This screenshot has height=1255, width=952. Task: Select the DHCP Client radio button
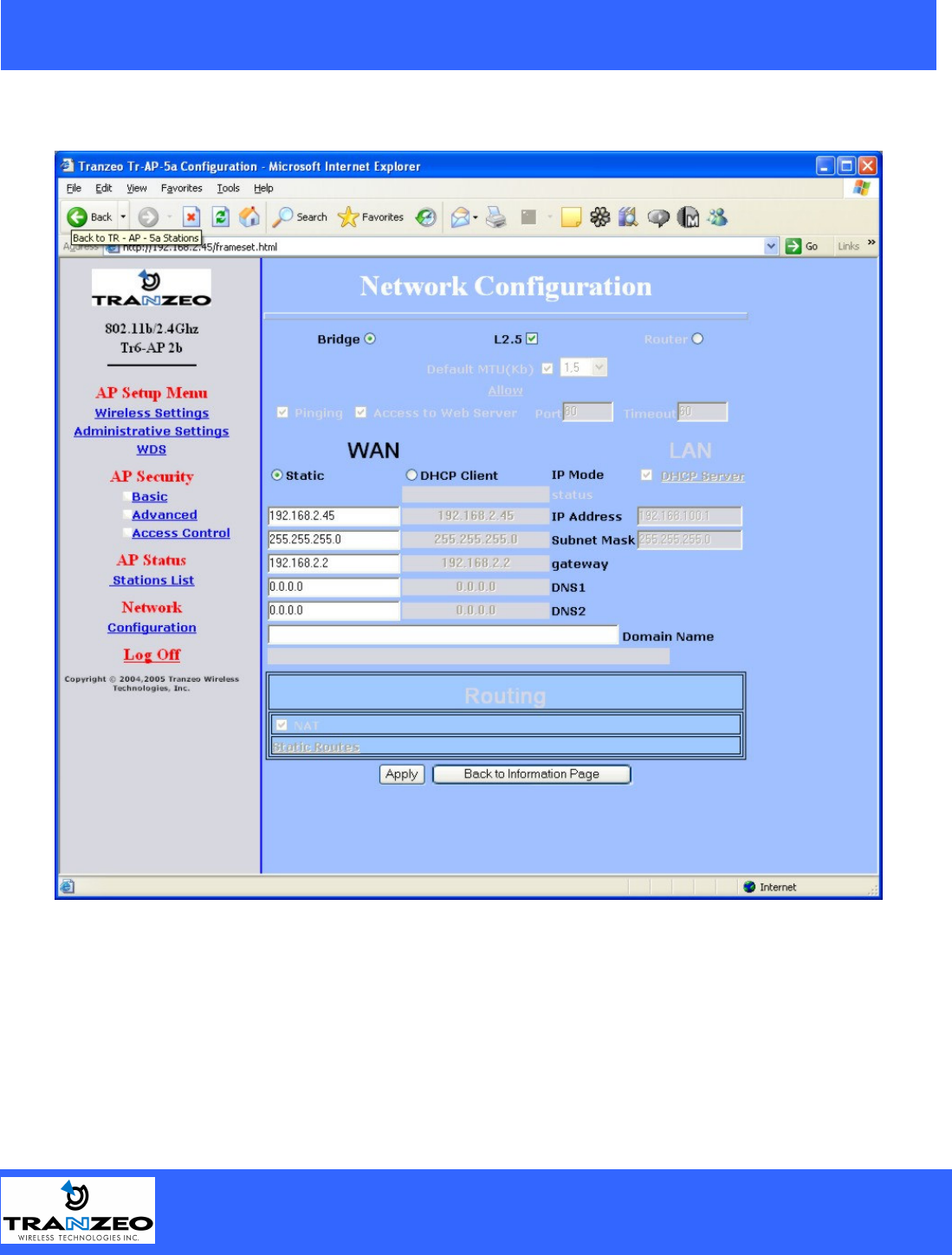pos(411,475)
